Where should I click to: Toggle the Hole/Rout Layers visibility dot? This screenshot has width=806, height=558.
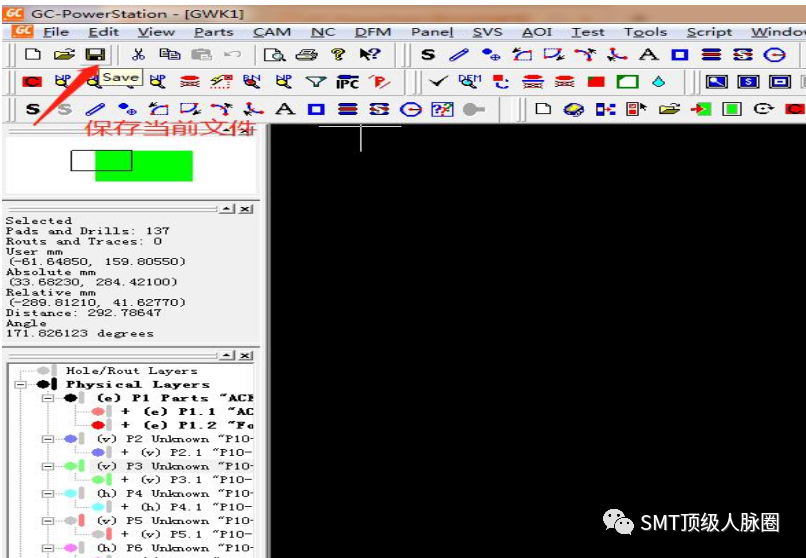pyautogui.click(x=43, y=370)
